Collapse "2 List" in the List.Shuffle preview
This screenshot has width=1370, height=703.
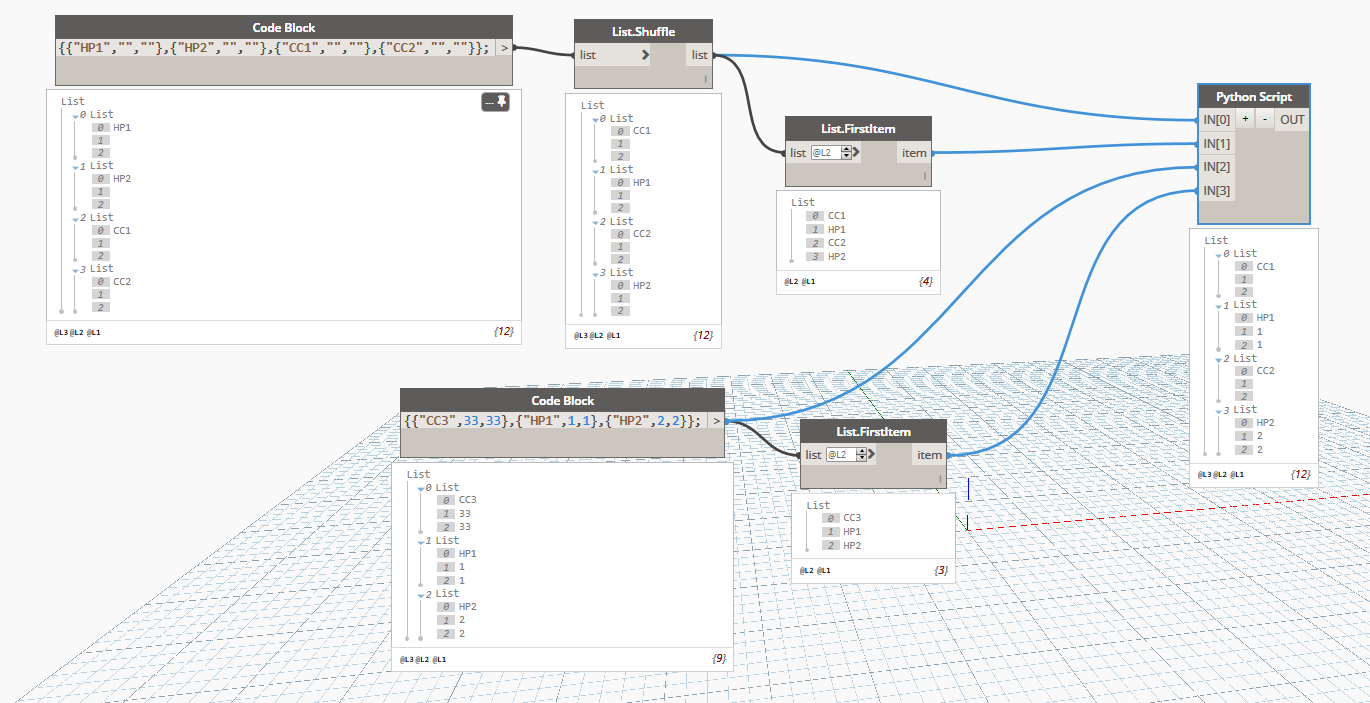click(593, 223)
